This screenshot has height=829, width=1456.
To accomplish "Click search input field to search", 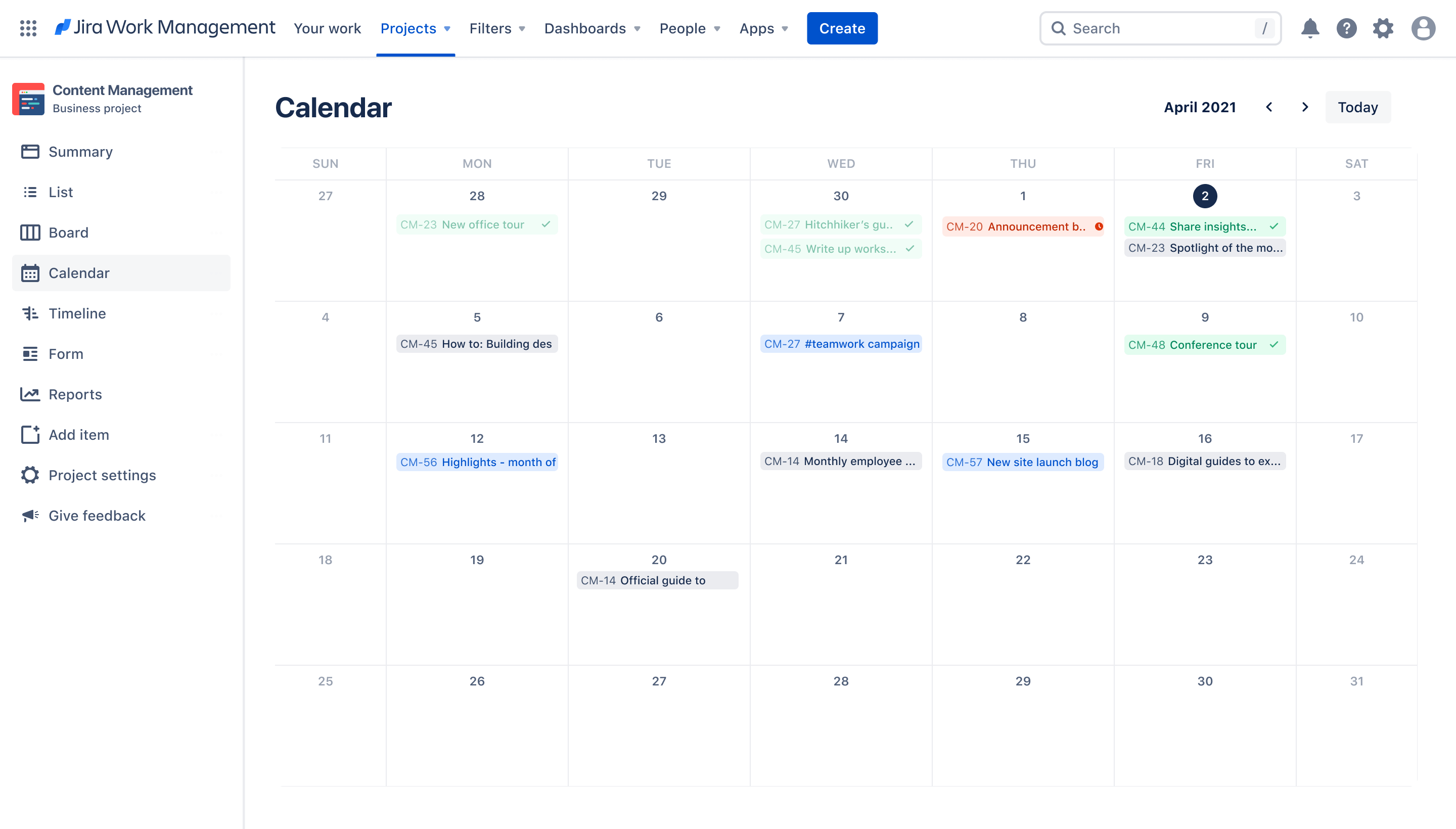I will tap(1163, 27).
